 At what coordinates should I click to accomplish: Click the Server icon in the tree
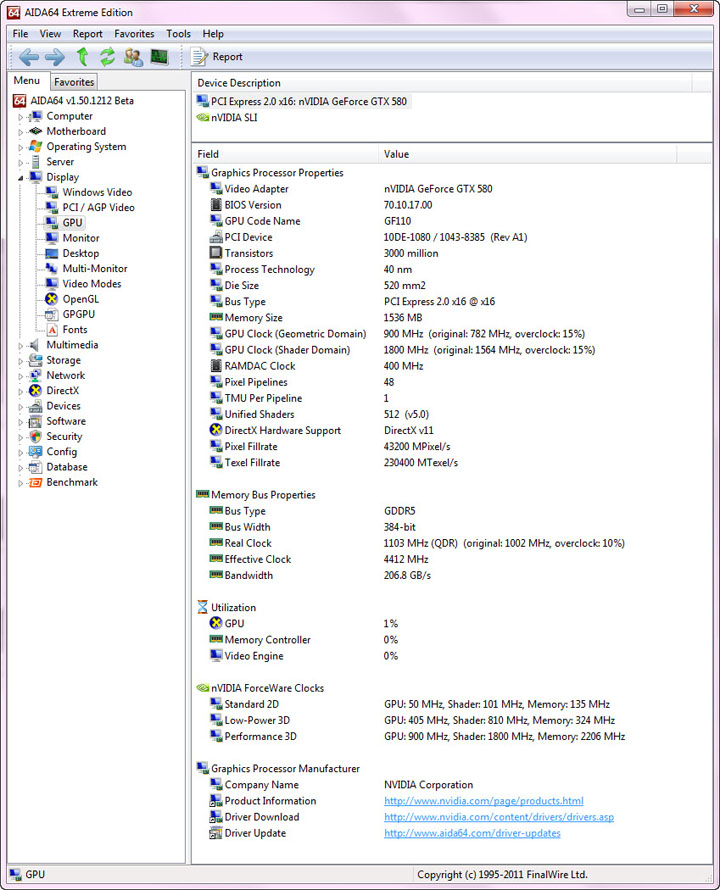coord(36,162)
